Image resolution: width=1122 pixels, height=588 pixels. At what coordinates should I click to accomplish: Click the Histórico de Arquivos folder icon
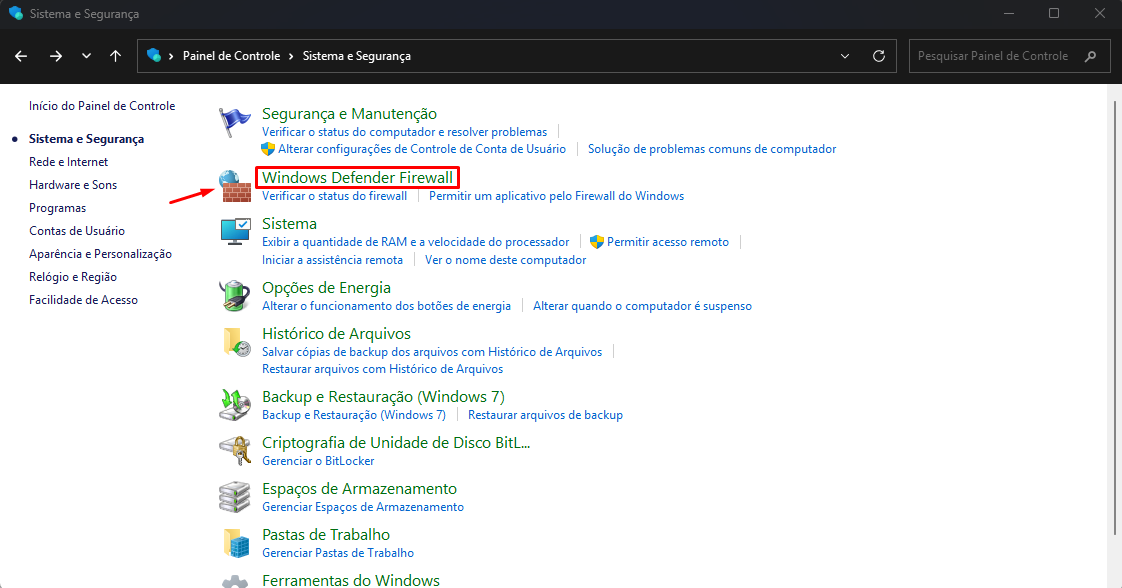tap(235, 342)
